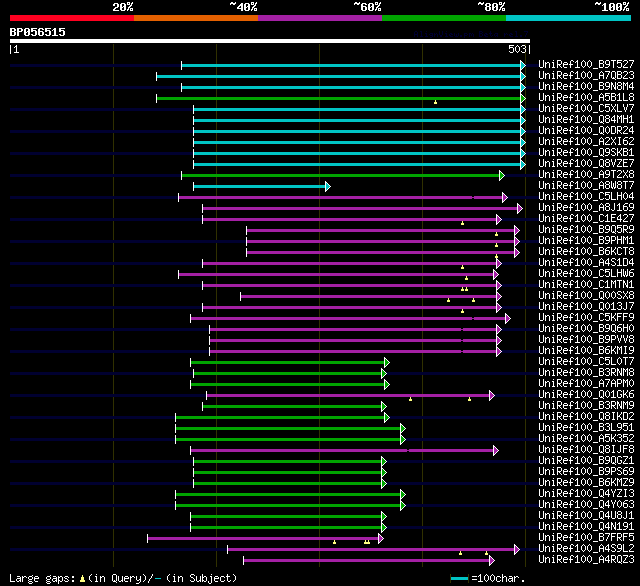640x586 pixels.
Task: Select the UniRef100_B3RNM8 label
Action: click(x=586, y=373)
